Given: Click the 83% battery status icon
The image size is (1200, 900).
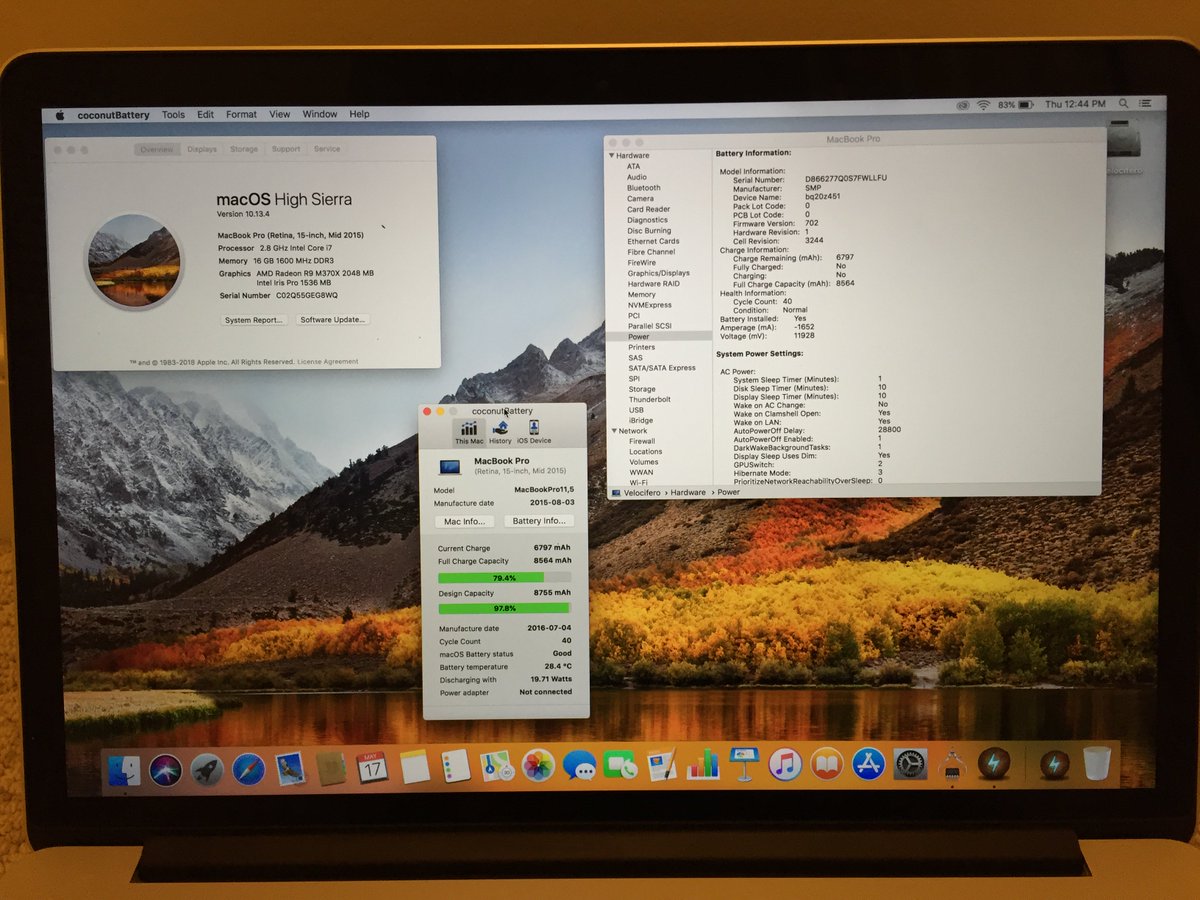Looking at the screenshot, I should click(x=1015, y=104).
